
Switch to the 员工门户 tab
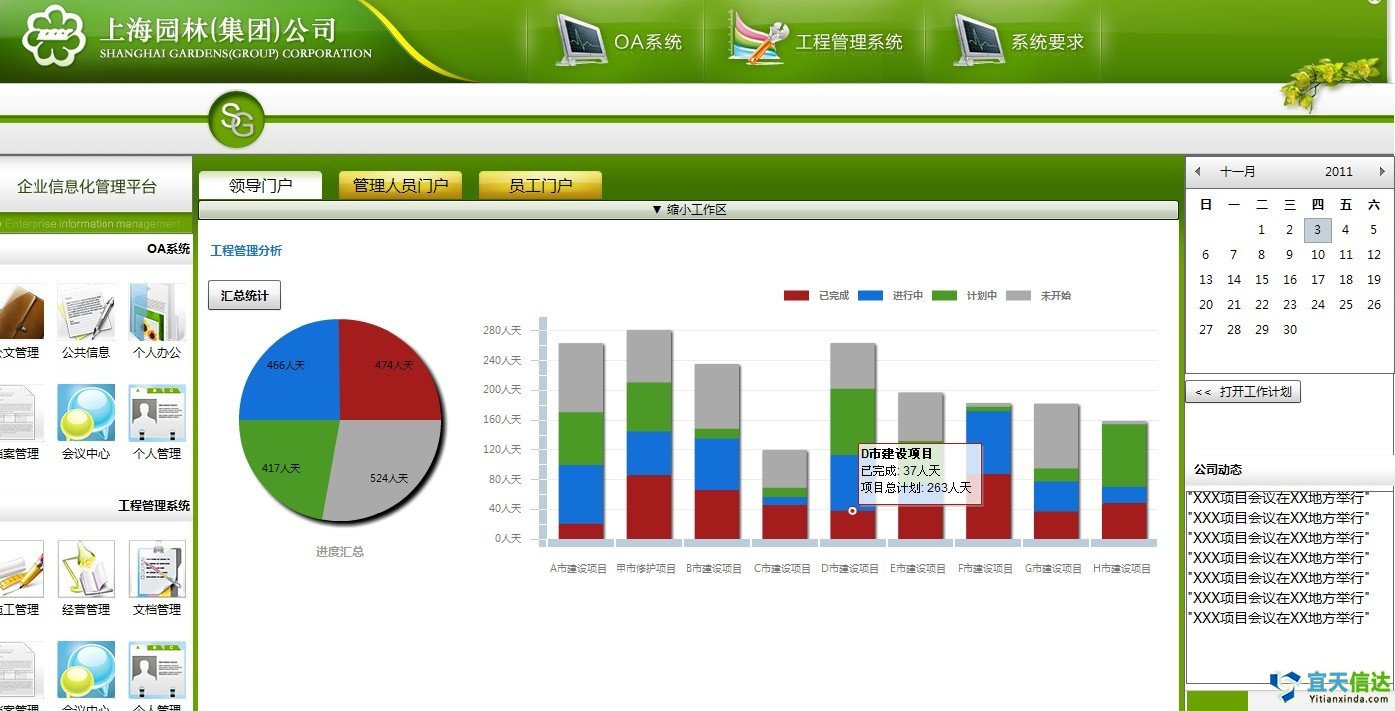click(540, 185)
